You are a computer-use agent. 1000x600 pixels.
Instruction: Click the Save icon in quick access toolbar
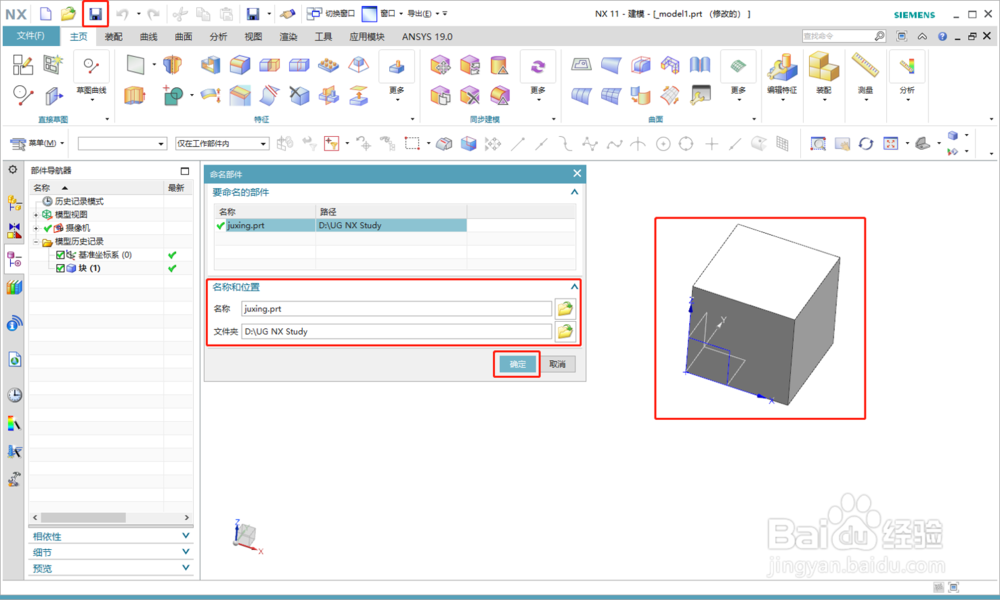96,13
